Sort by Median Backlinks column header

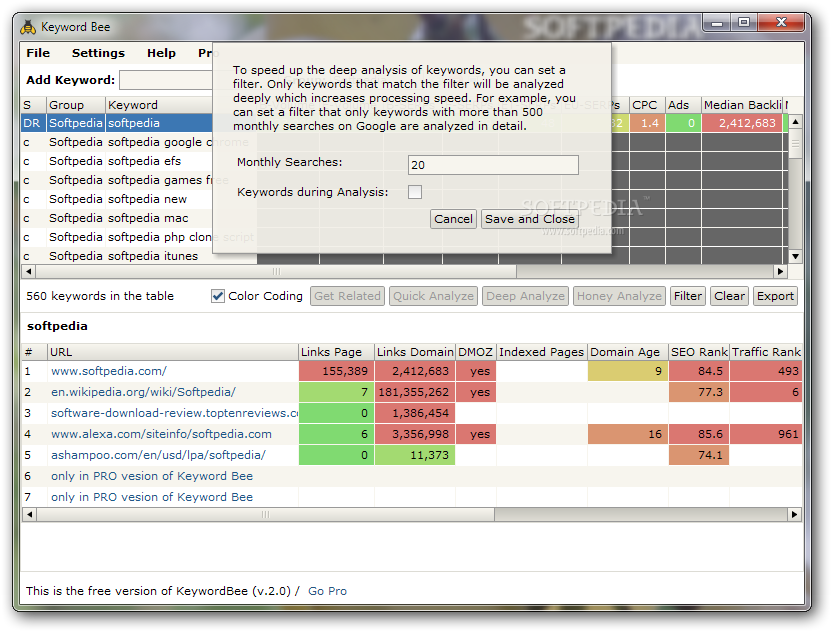(x=743, y=105)
